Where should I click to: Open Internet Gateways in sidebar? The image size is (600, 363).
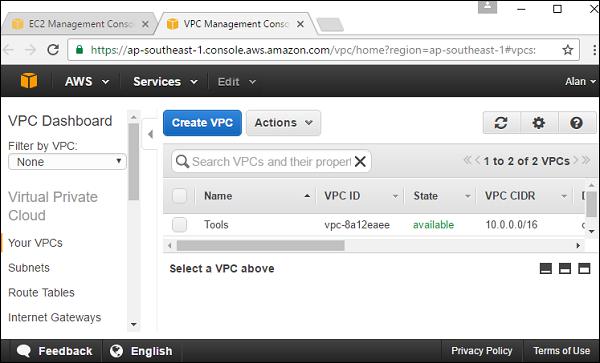coord(54,317)
